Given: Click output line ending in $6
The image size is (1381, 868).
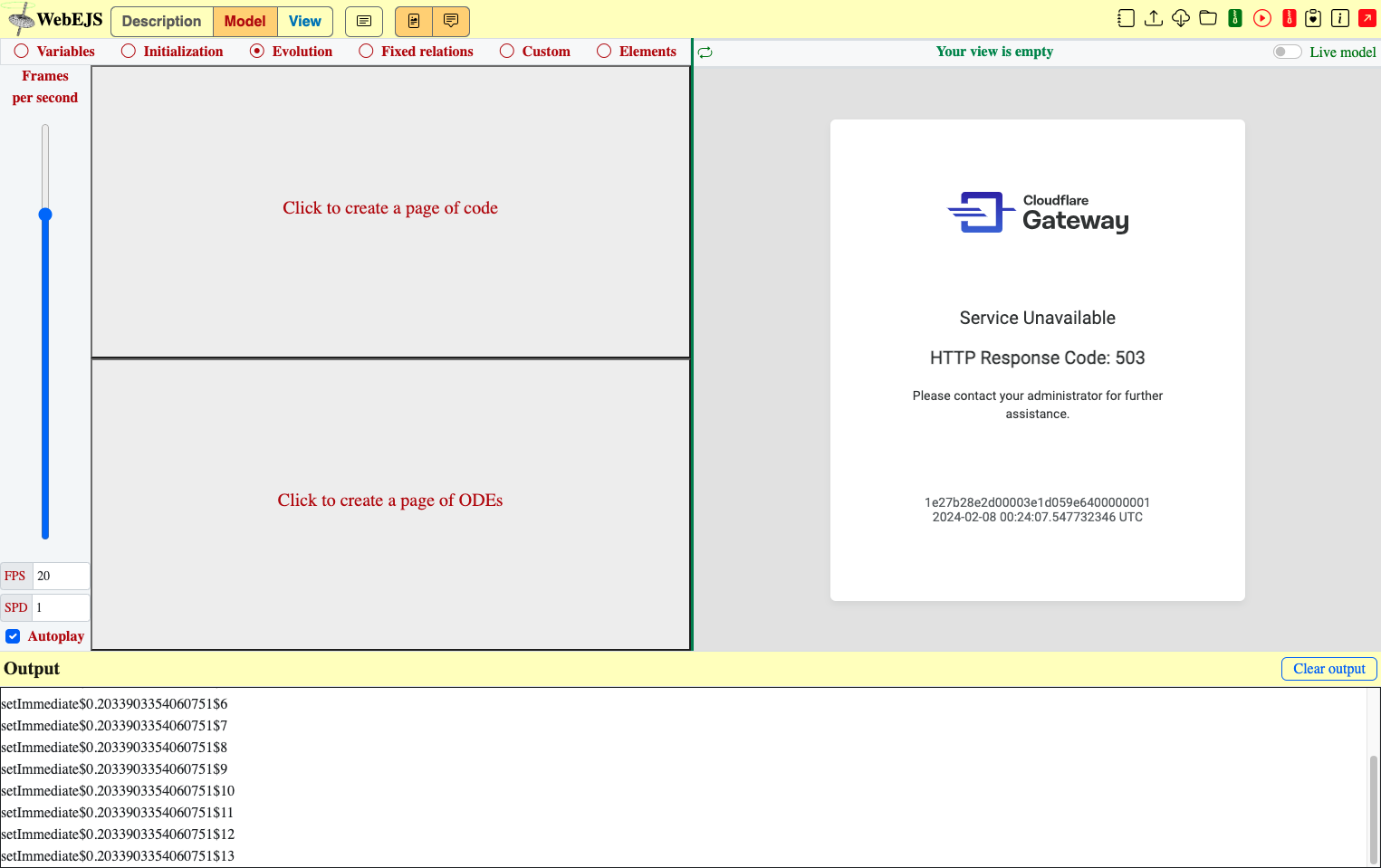Looking at the screenshot, I should tap(114, 703).
